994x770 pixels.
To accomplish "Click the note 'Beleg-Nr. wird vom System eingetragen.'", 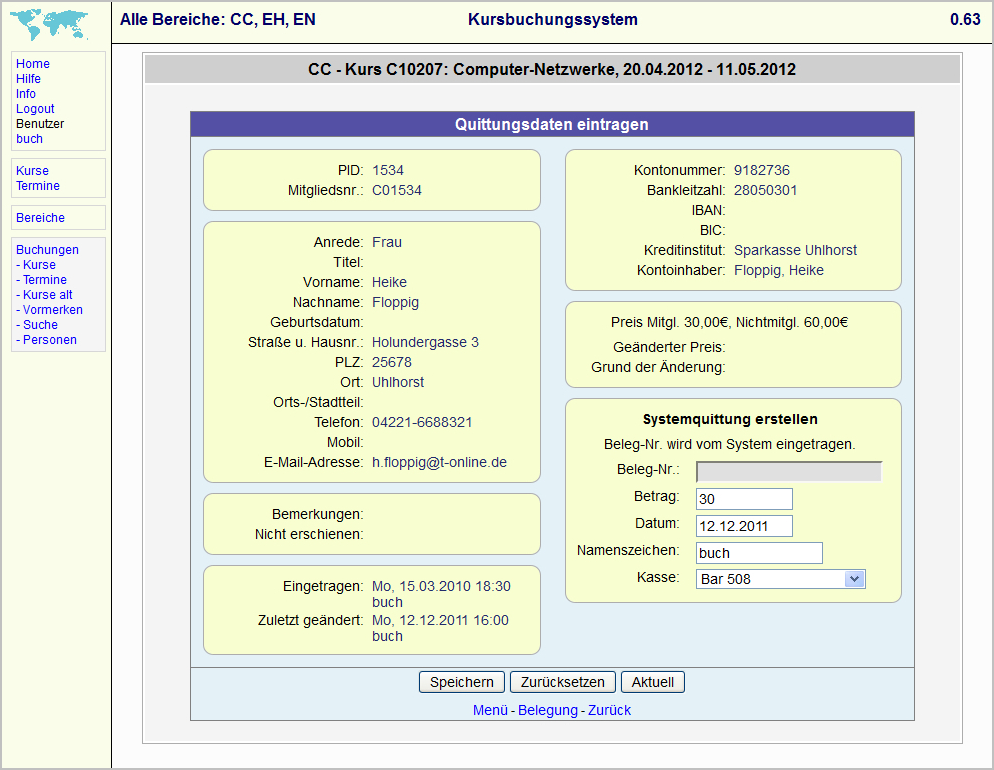I will click(730, 444).
